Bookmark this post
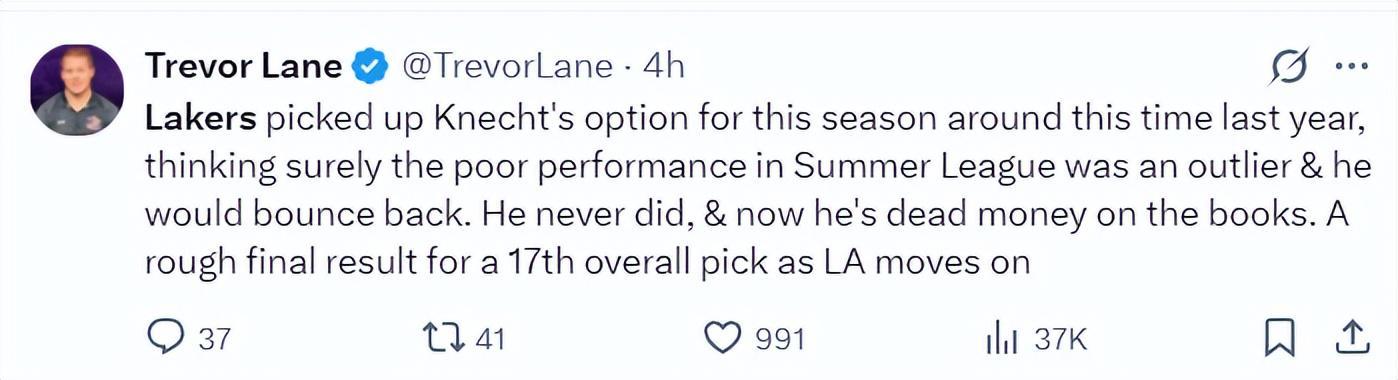This screenshot has width=1398, height=380. [1280, 339]
